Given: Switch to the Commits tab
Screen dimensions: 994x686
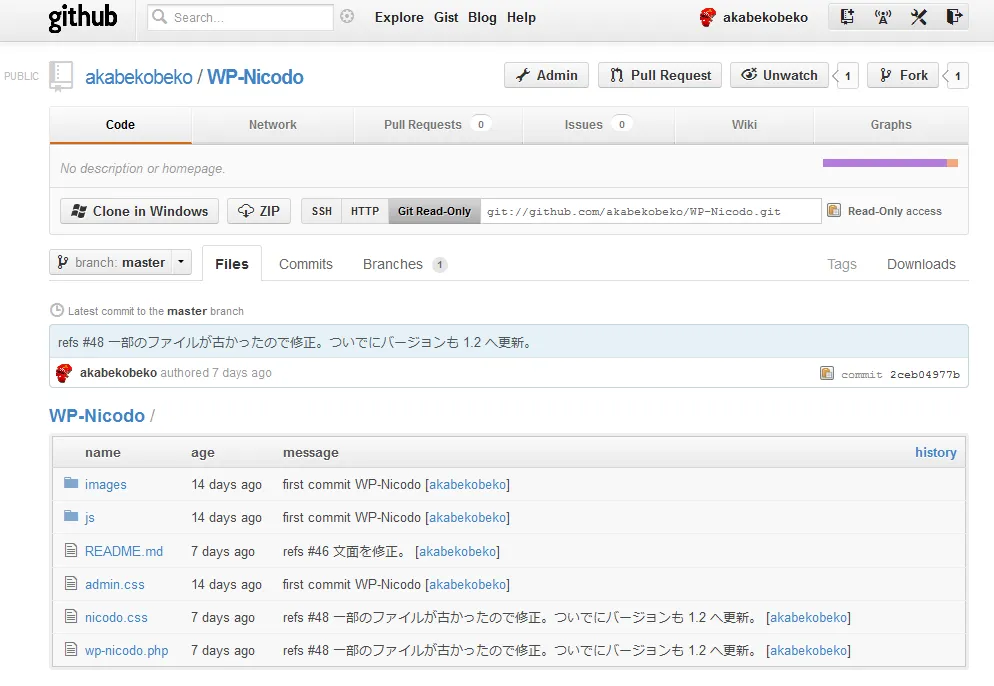Looking at the screenshot, I should pyautogui.click(x=305, y=263).
